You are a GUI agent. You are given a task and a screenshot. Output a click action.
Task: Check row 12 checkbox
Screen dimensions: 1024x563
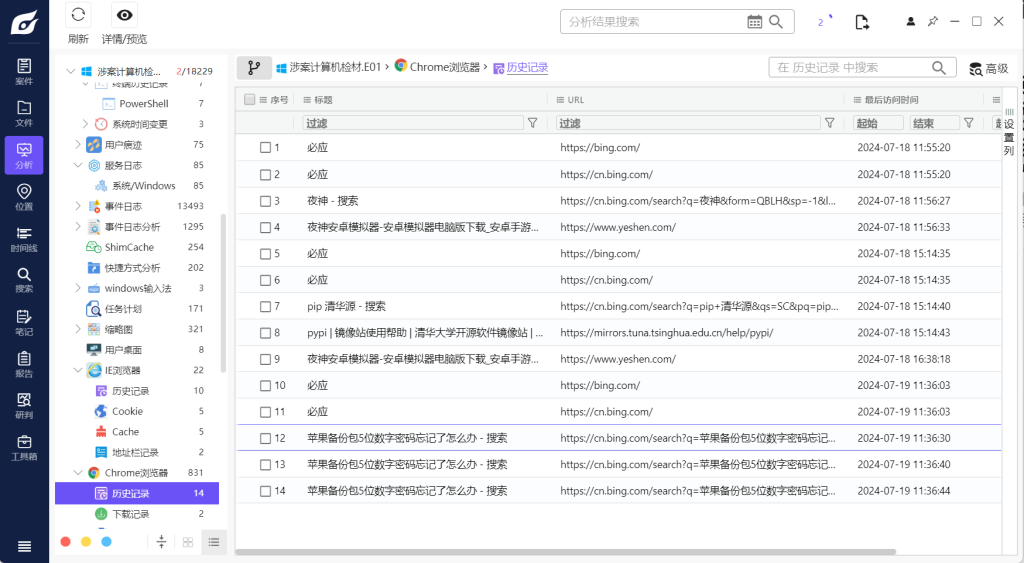[265, 438]
